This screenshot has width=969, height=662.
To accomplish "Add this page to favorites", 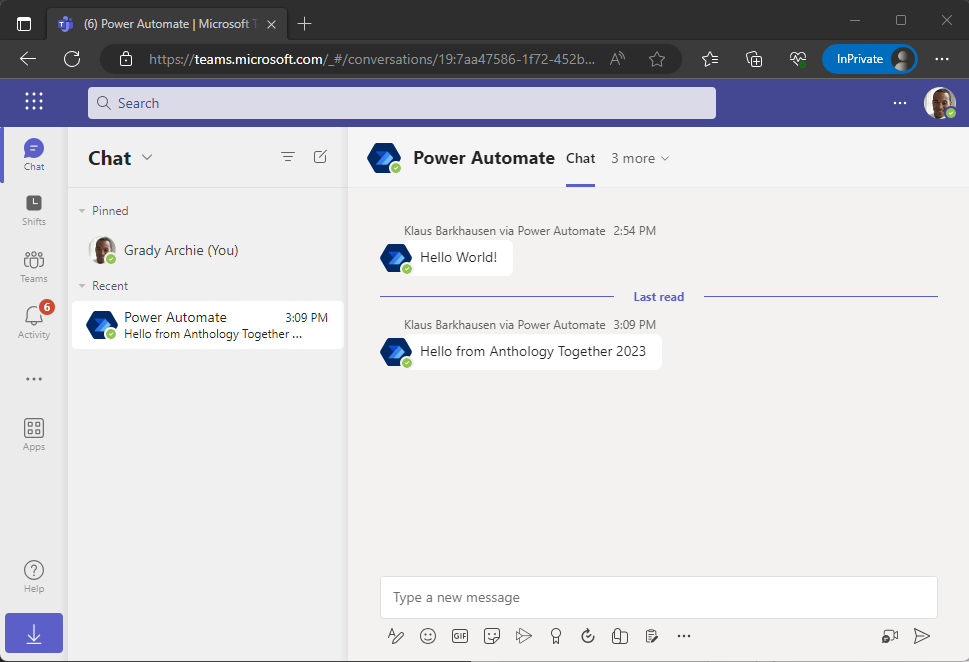I will [657, 59].
